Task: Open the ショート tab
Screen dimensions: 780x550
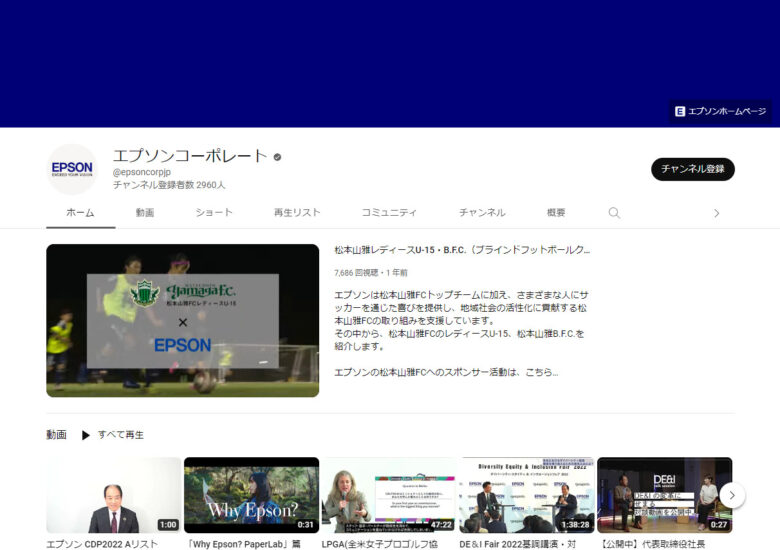Action: click(214, 213)
